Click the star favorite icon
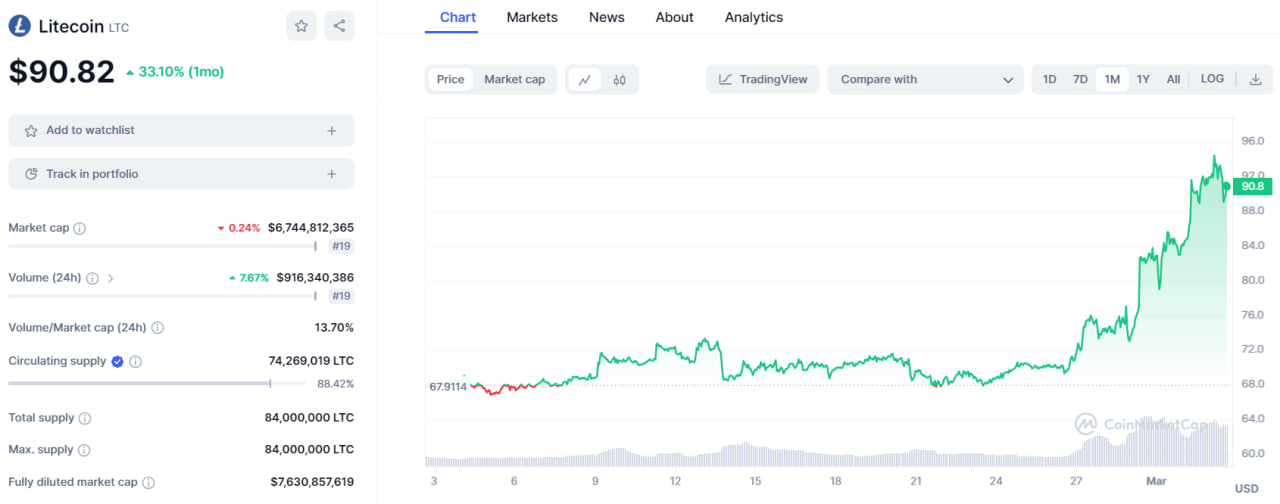1280x504 pixels. point(301,26)
